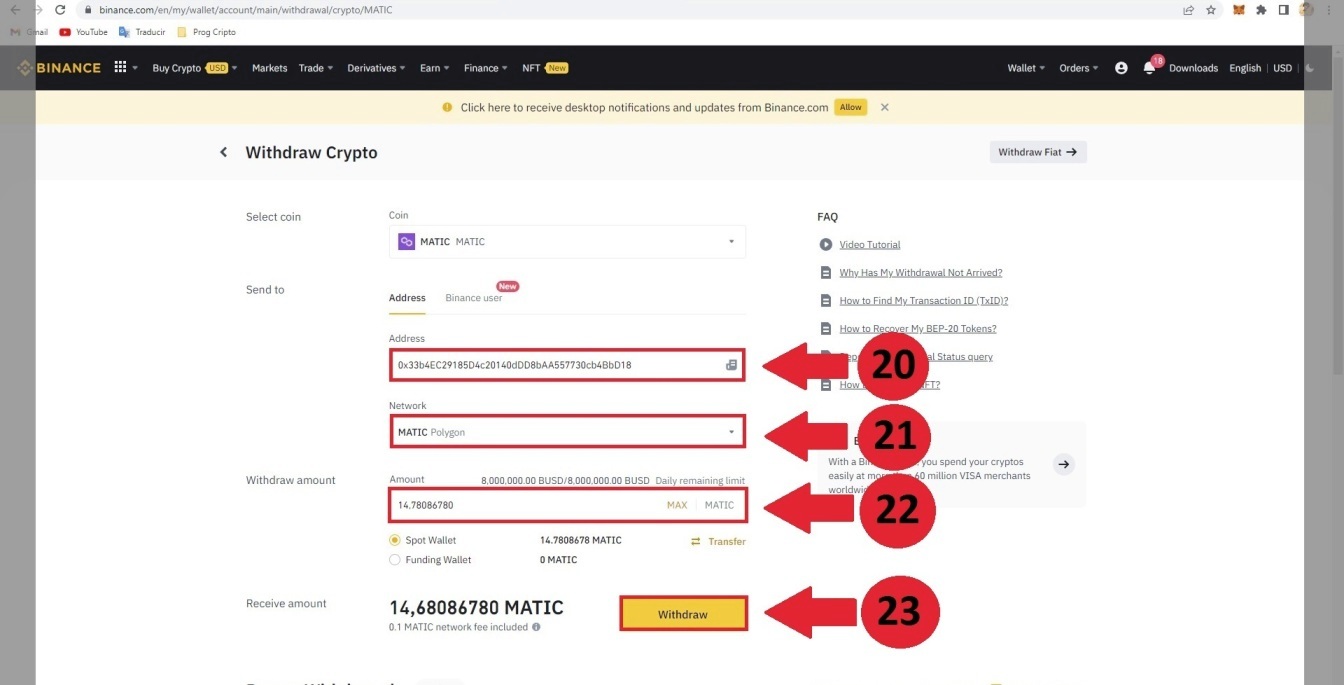
Task: Expand the Wallet menu in header
Action: point(1026,68)
